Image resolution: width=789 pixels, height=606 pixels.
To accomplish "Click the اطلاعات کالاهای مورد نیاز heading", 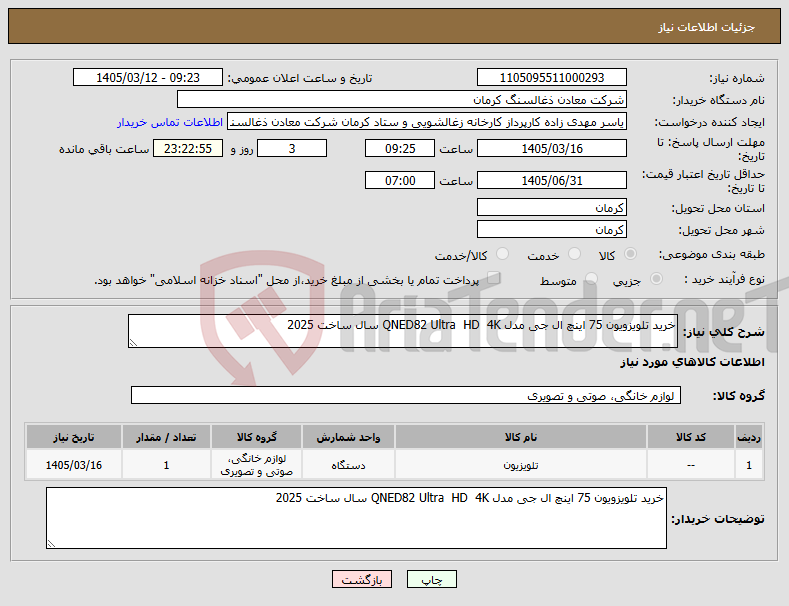I will click(692, 362).
